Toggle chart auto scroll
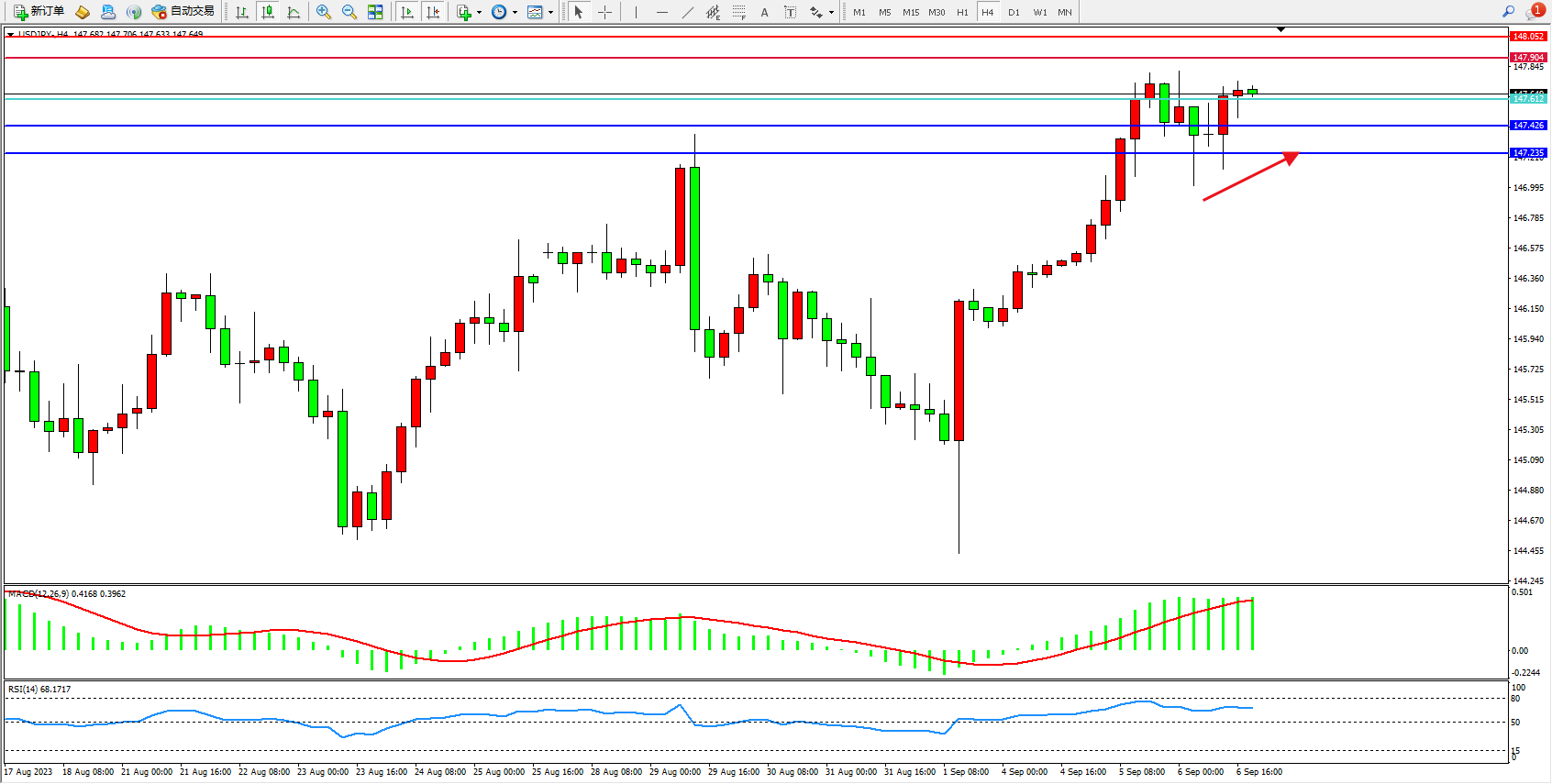The image size is (1552, 784). [x=407, y=12]
